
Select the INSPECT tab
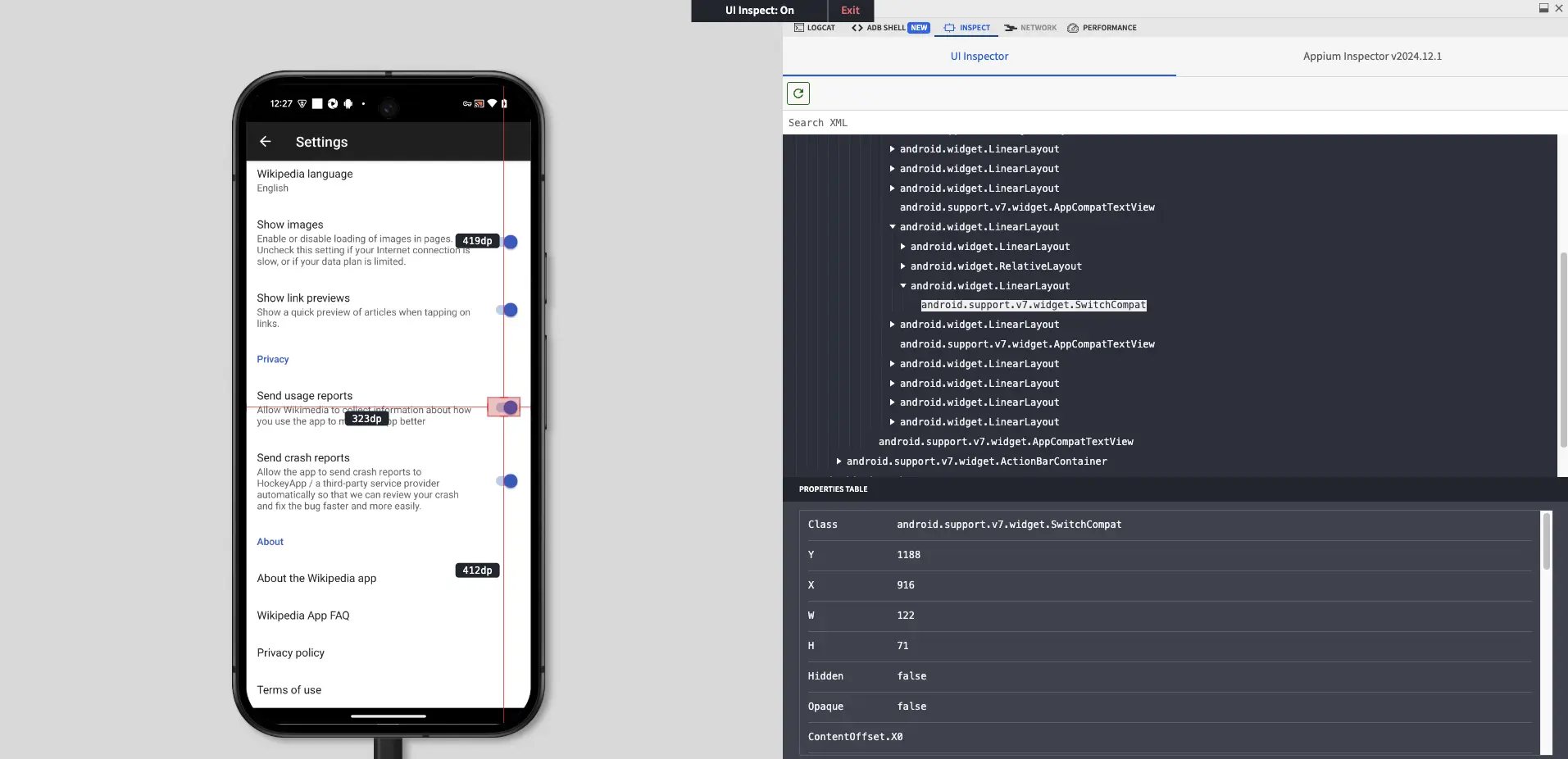(x=967, y=28)
